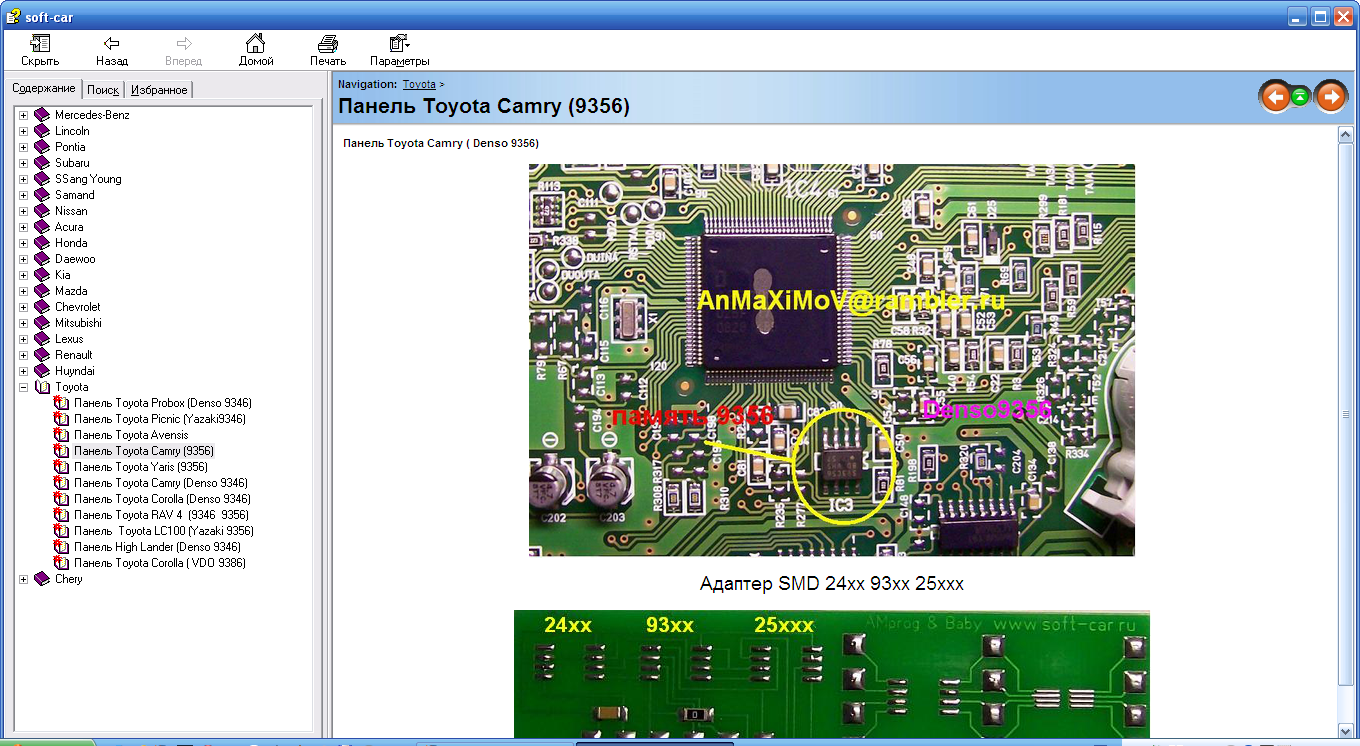
Task: Select the Hyundai entry in contents
Action: 75,371
